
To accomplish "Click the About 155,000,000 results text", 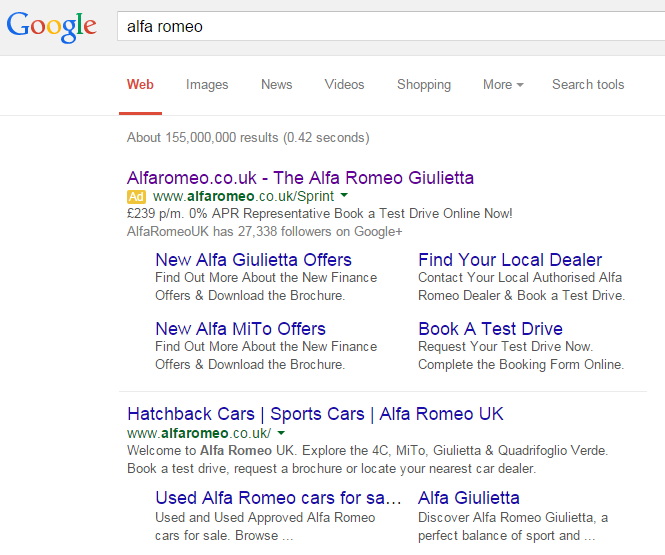I will click(x=248, y=137).
